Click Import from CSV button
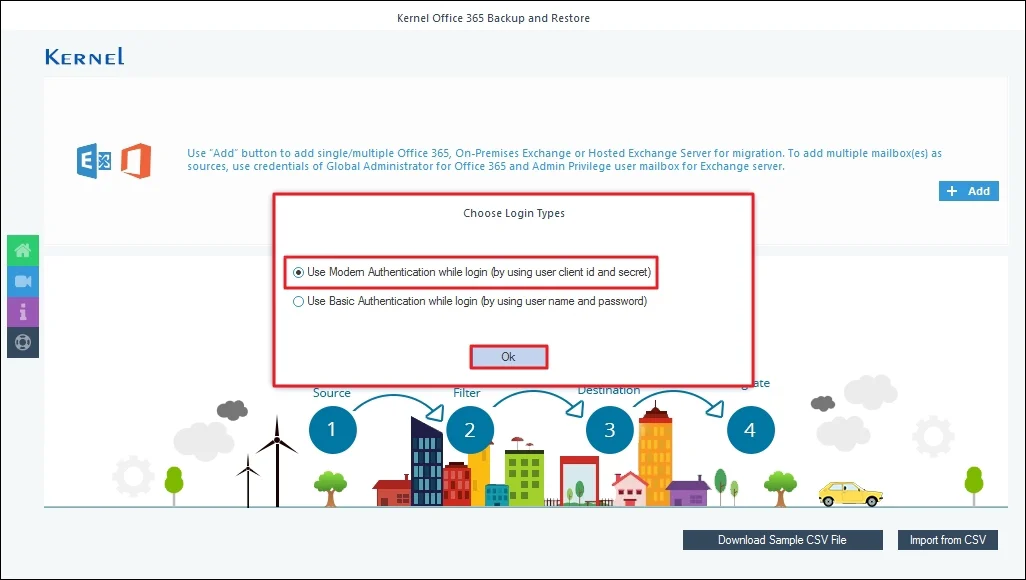1026x580 pixels. point(947,540)
